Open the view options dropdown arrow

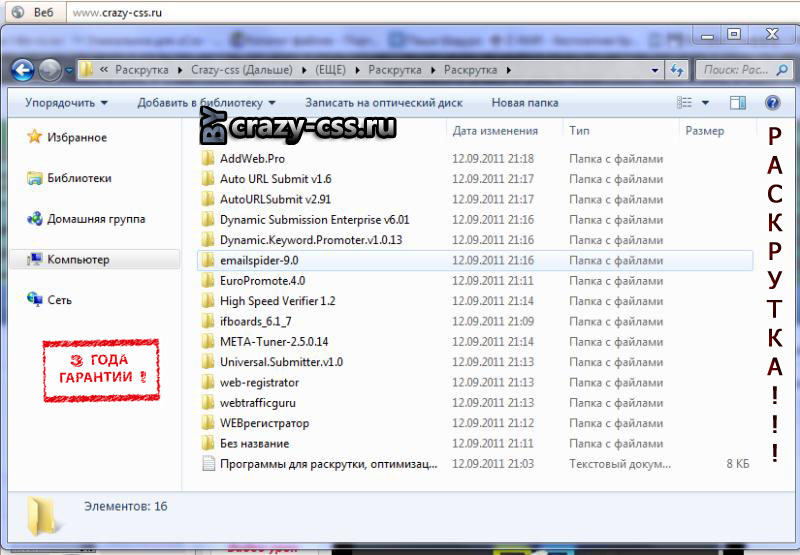coord(705,103)
